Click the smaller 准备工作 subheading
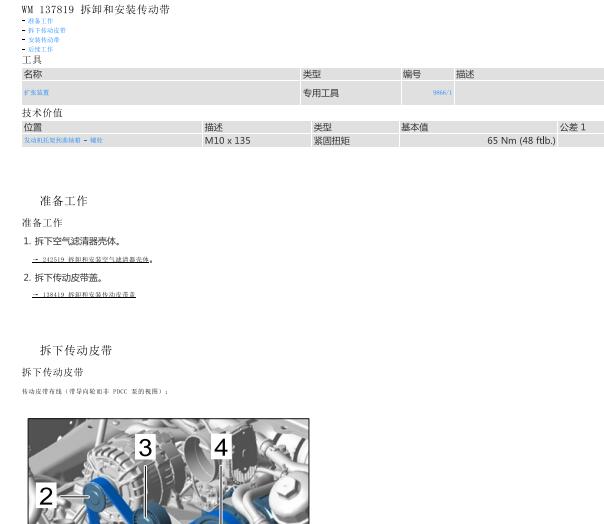Image resolution: width=604 pixels, height=524 pixels. (x=42, y=223)
